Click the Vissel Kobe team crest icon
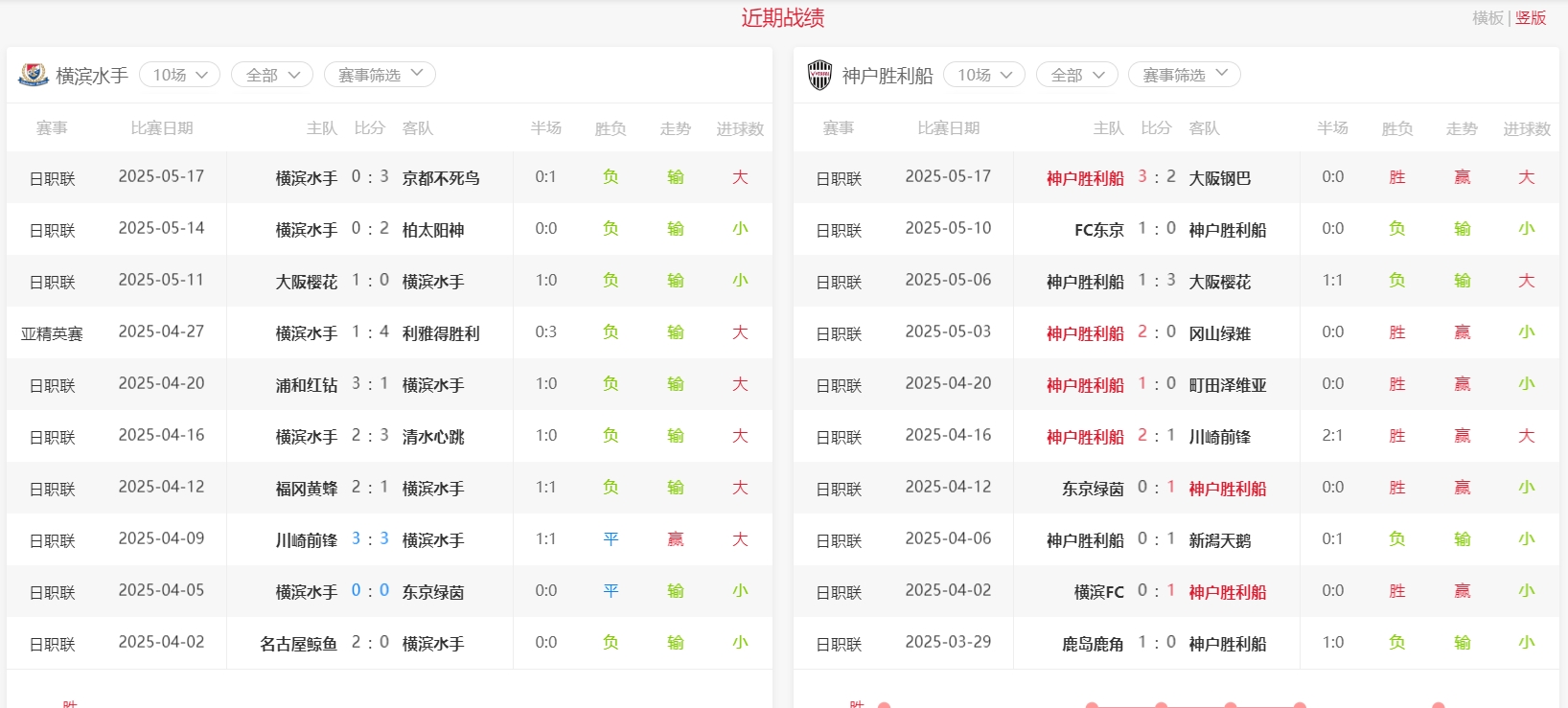Image resolution: width=1568 pixels, height=708 pixels. [x=819, y=75]
